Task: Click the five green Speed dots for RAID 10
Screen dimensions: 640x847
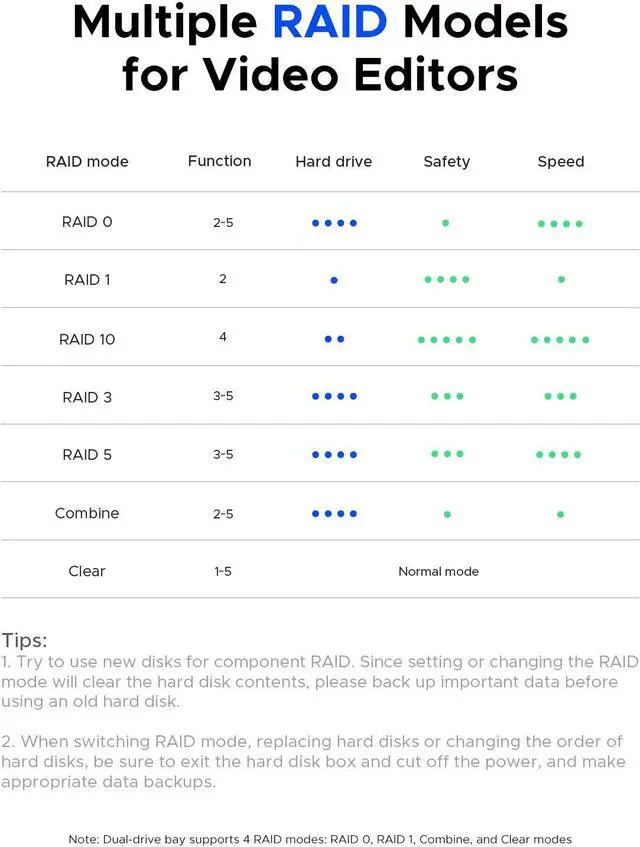Action: coord(560,340)
